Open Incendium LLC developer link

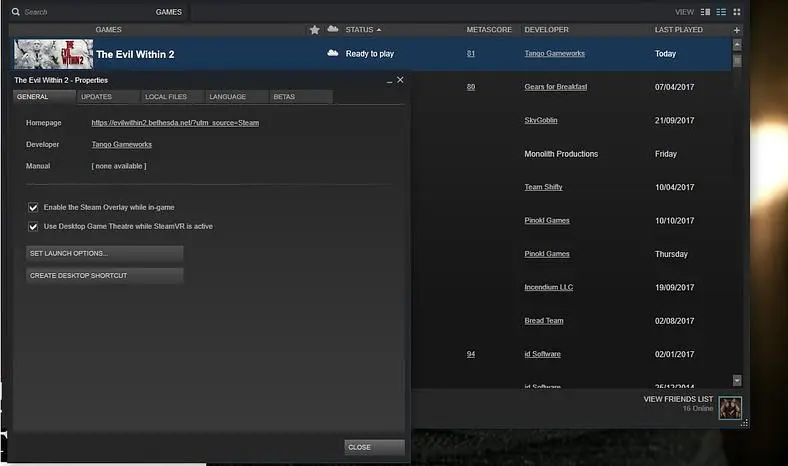[x=548, y=287]
